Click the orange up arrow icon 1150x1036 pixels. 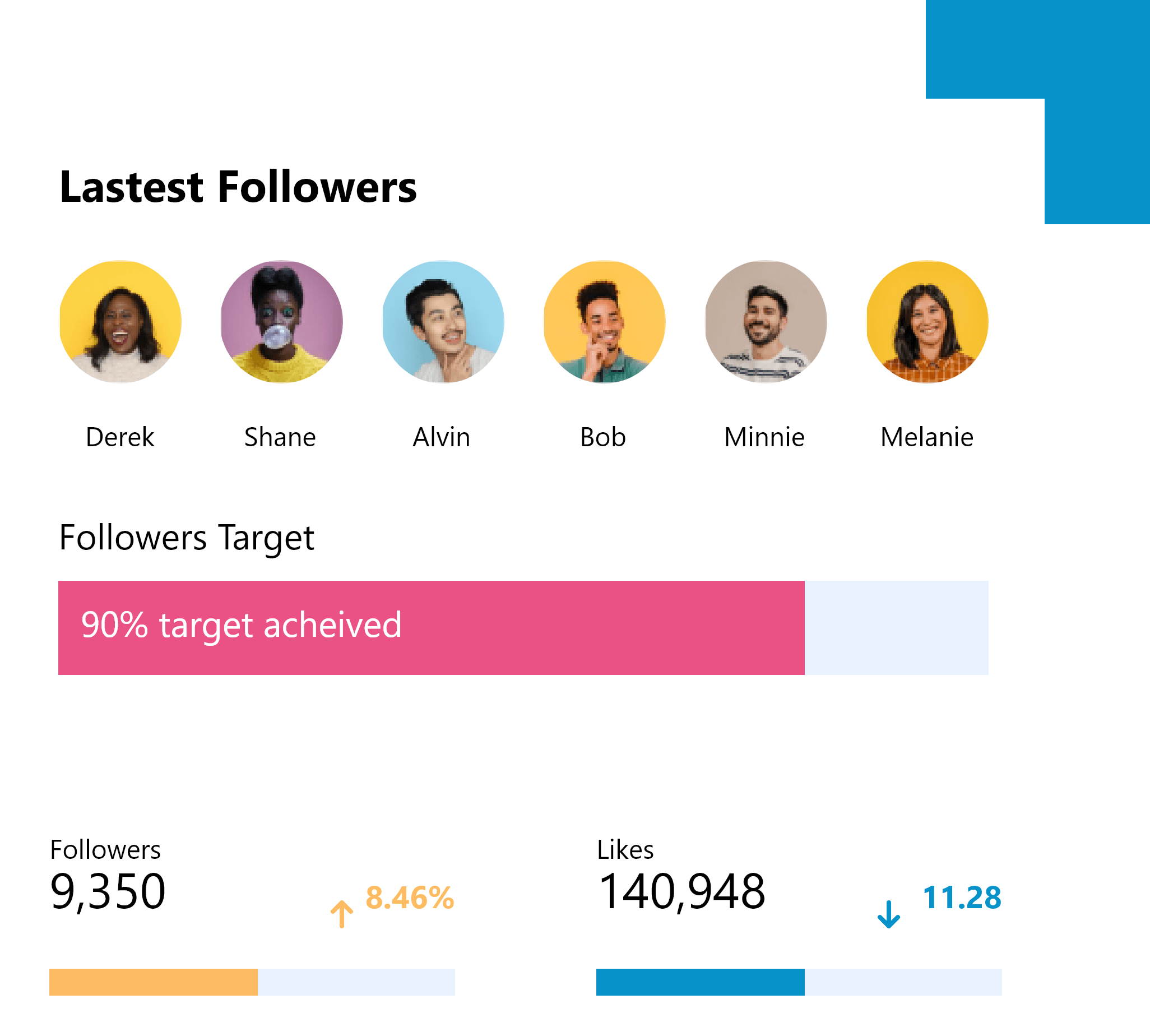click(341, 914)
